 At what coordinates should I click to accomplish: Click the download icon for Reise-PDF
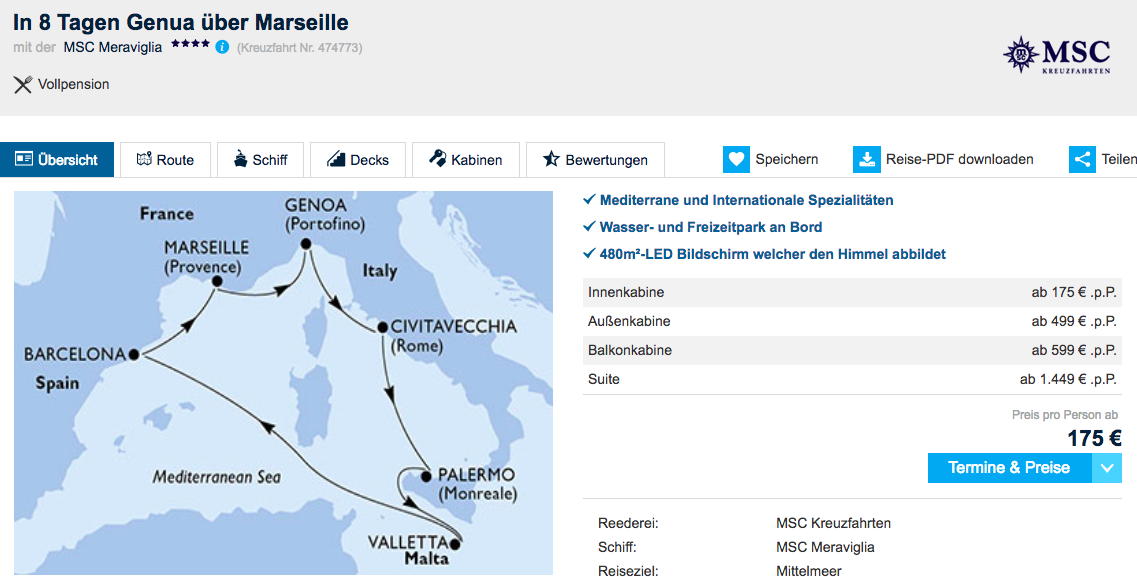click(867, 159)
